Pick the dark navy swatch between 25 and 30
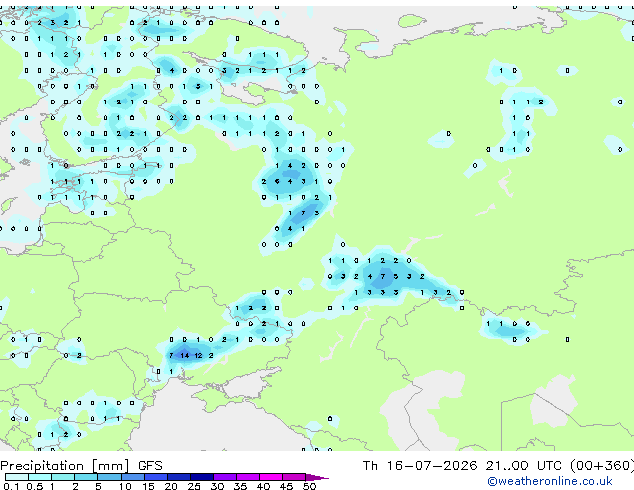634x490 pixels. tap(202, 477)
